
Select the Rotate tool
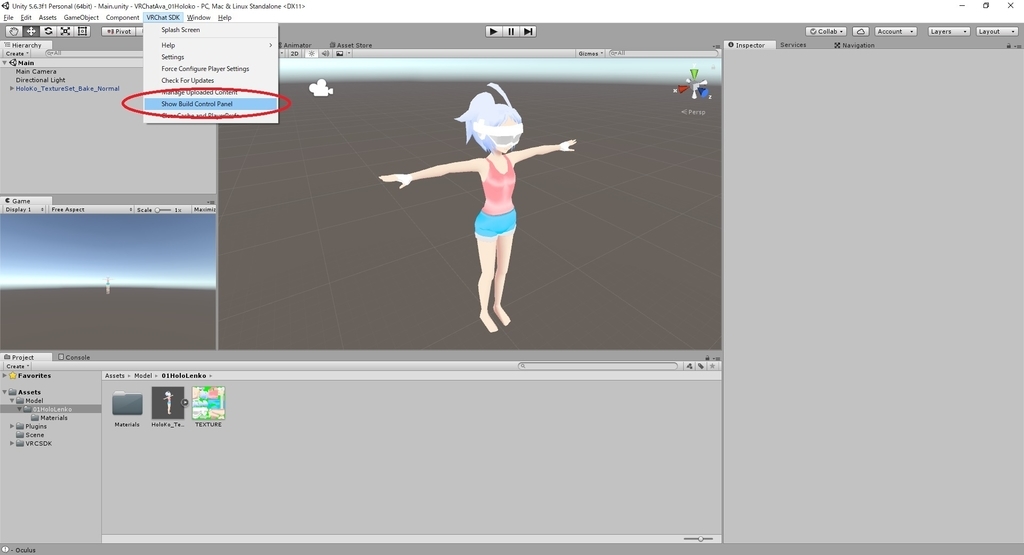click(x=48, y=31)
